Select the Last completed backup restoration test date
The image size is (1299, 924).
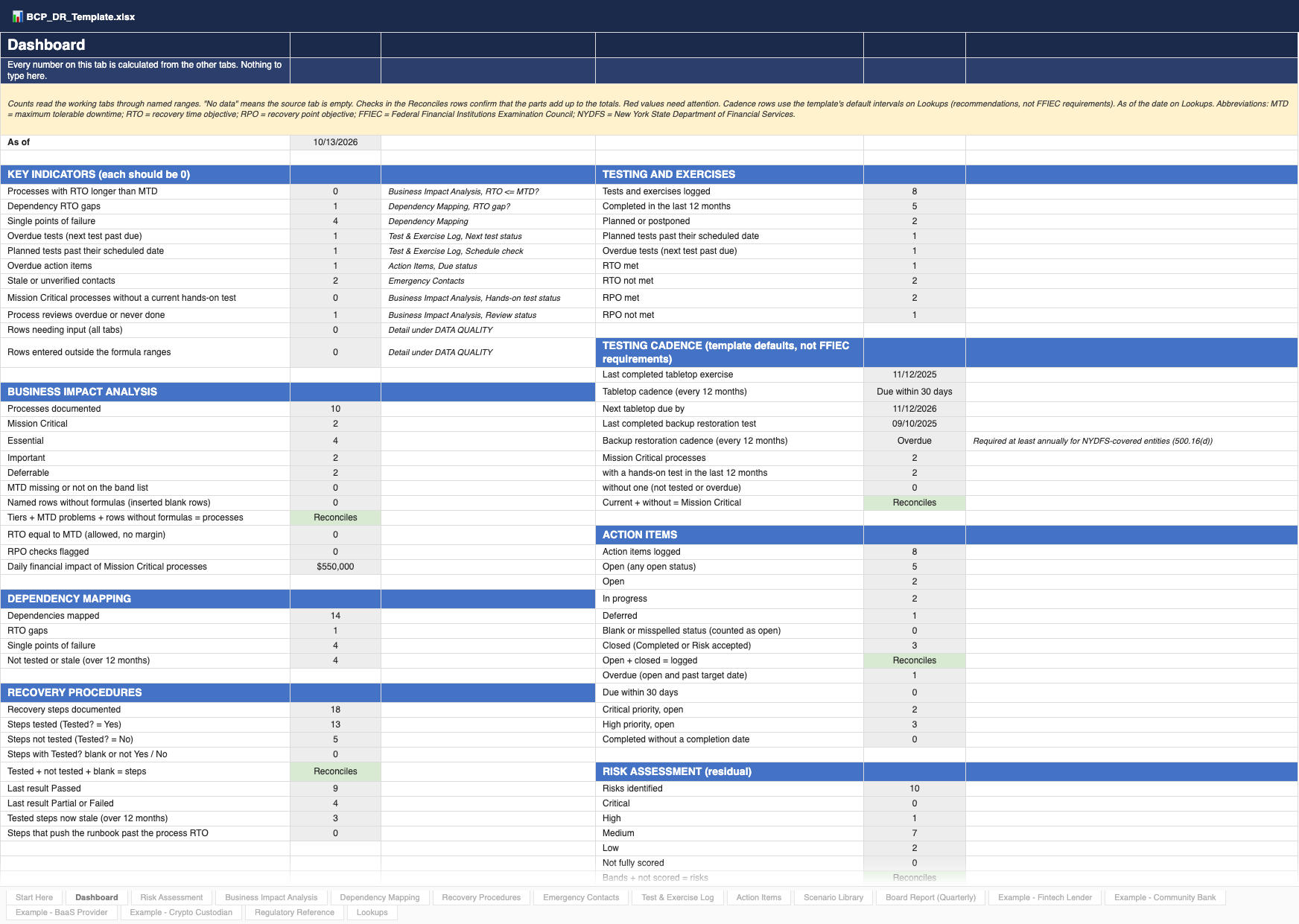click(915, 424)
